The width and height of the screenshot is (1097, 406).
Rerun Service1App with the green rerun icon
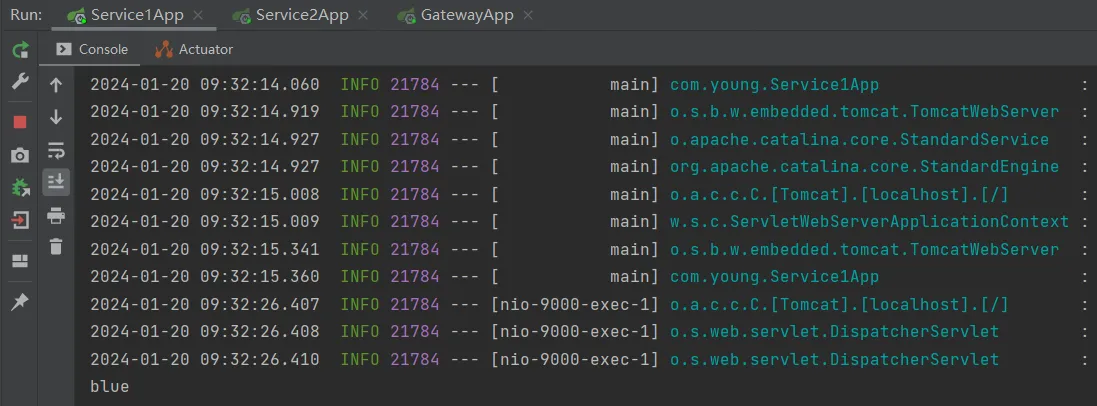20,50
